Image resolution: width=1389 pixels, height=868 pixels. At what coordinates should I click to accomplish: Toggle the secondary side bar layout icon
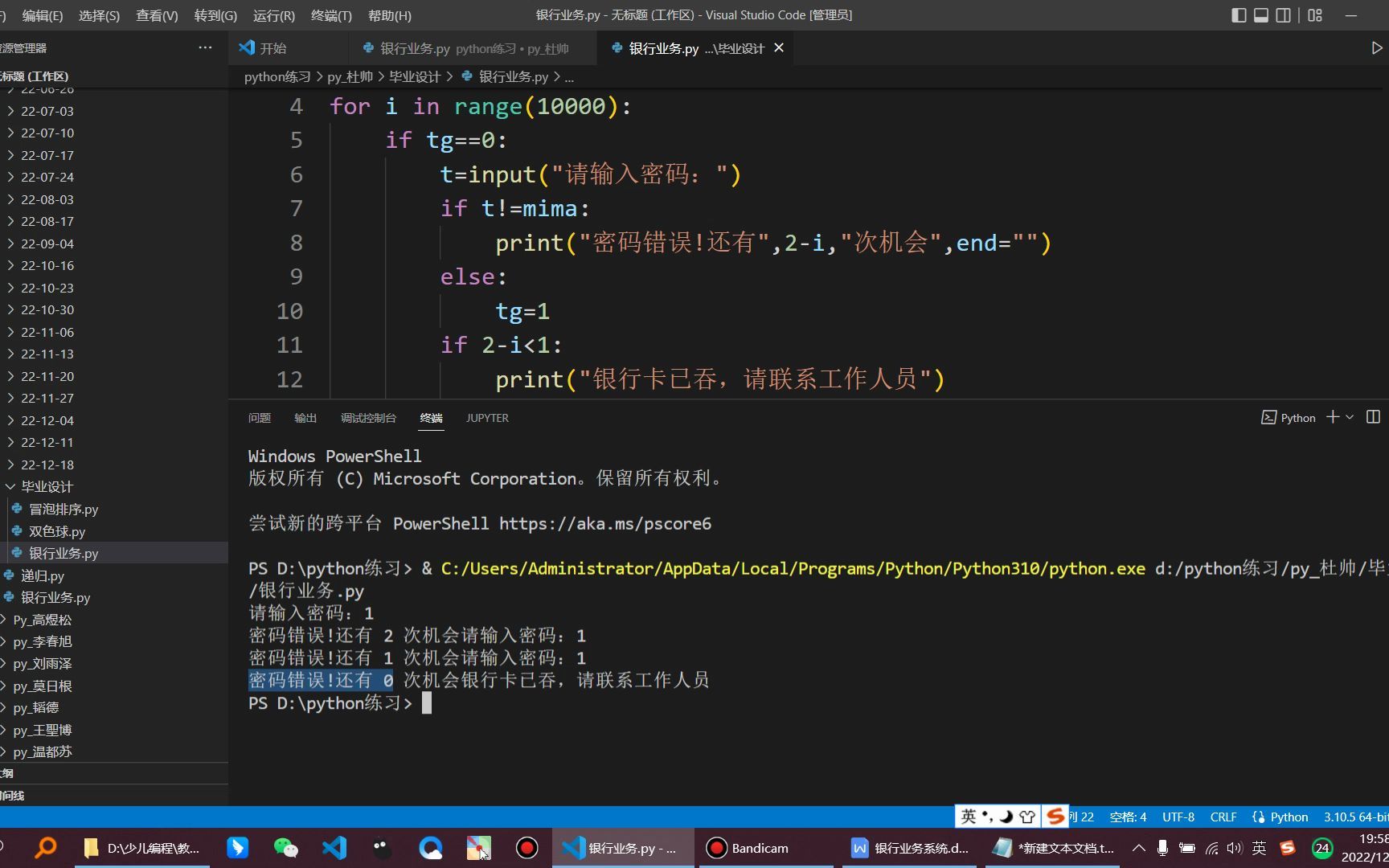1284,15
